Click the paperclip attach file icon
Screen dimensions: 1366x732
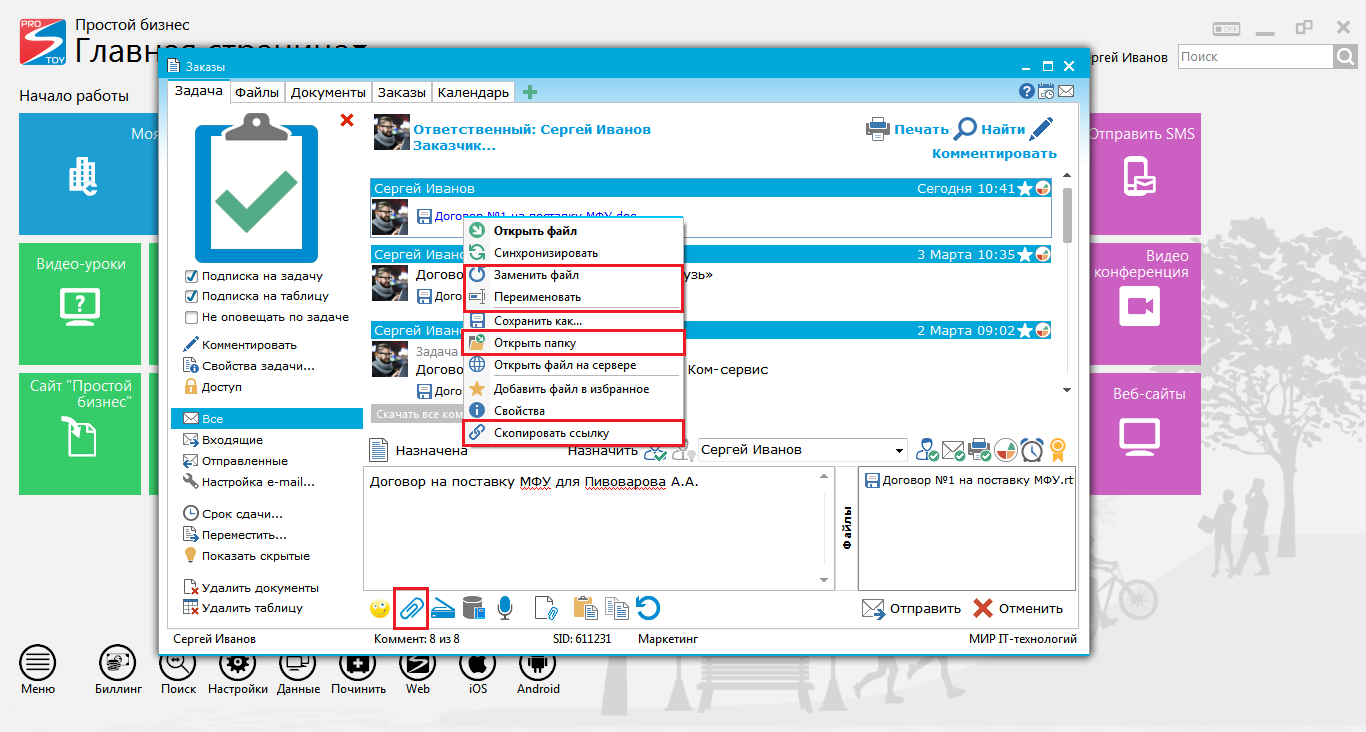(x=412, y=608)
